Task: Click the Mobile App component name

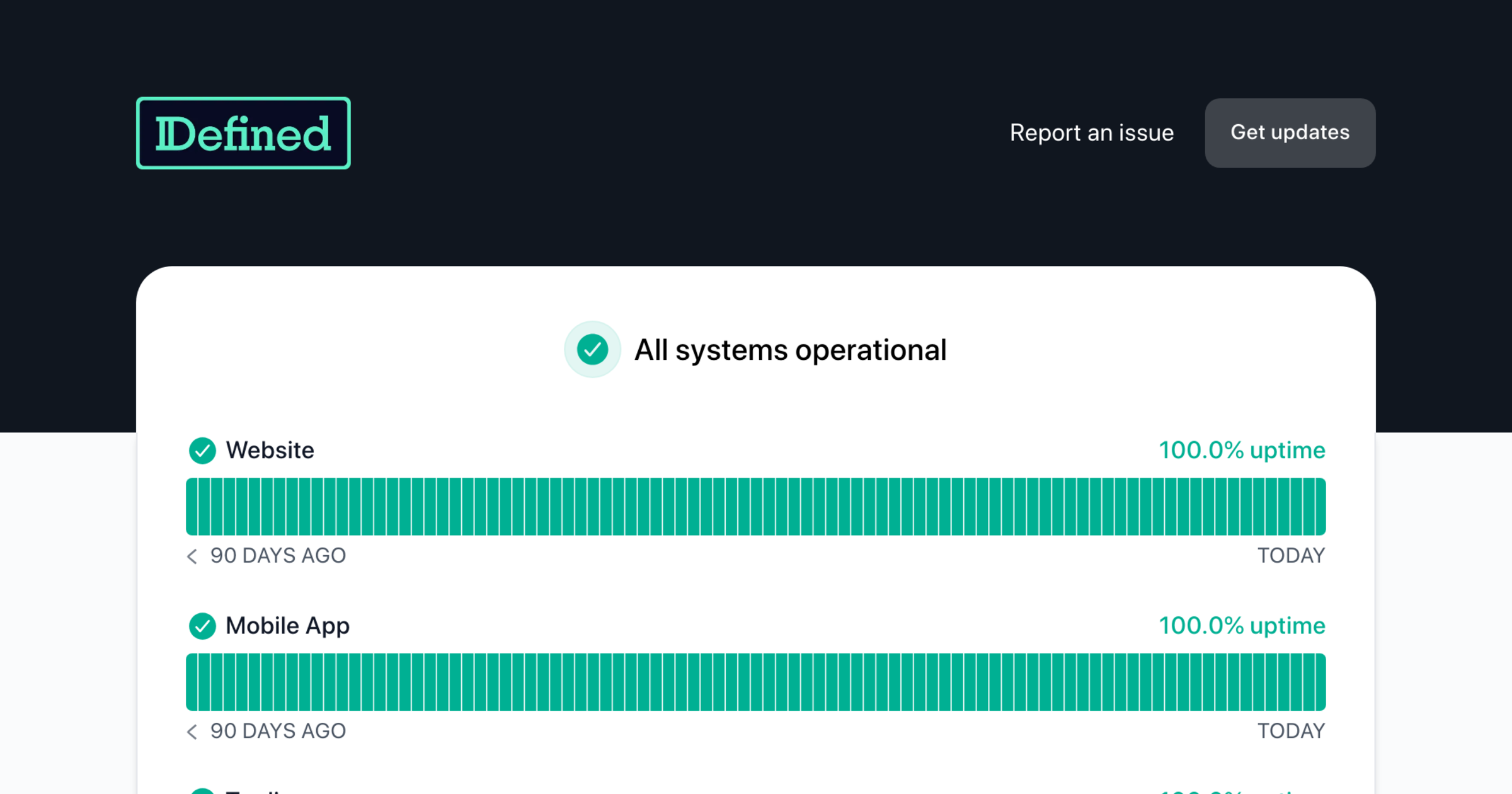Action: pyautogui.click(x=287, y=626)
